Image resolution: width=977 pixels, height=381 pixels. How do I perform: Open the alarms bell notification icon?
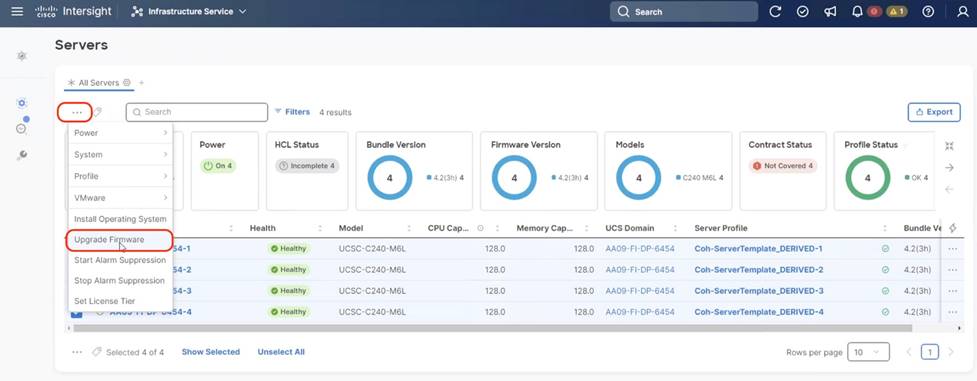[857, 11]
